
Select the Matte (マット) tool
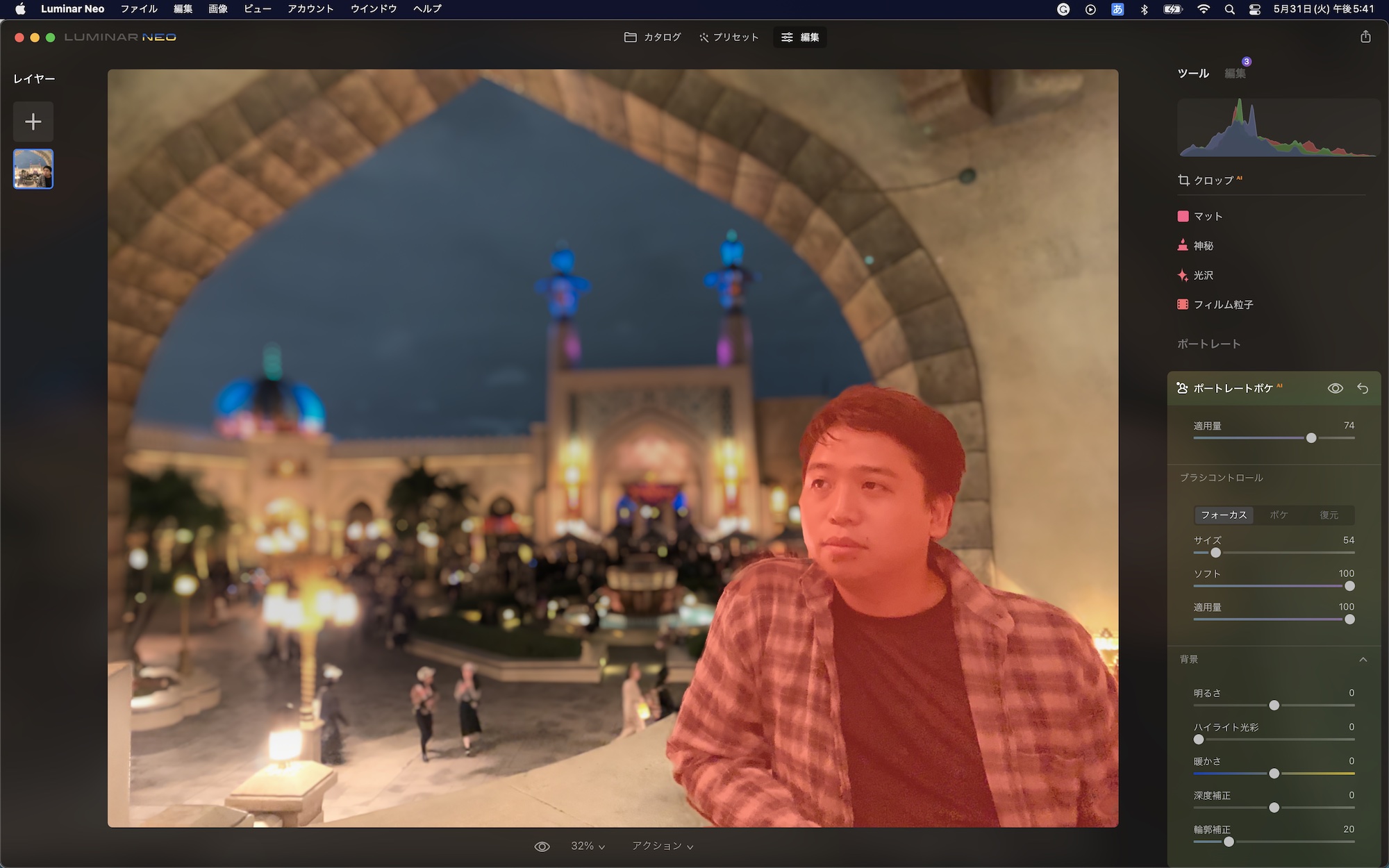click(1207, 217)
